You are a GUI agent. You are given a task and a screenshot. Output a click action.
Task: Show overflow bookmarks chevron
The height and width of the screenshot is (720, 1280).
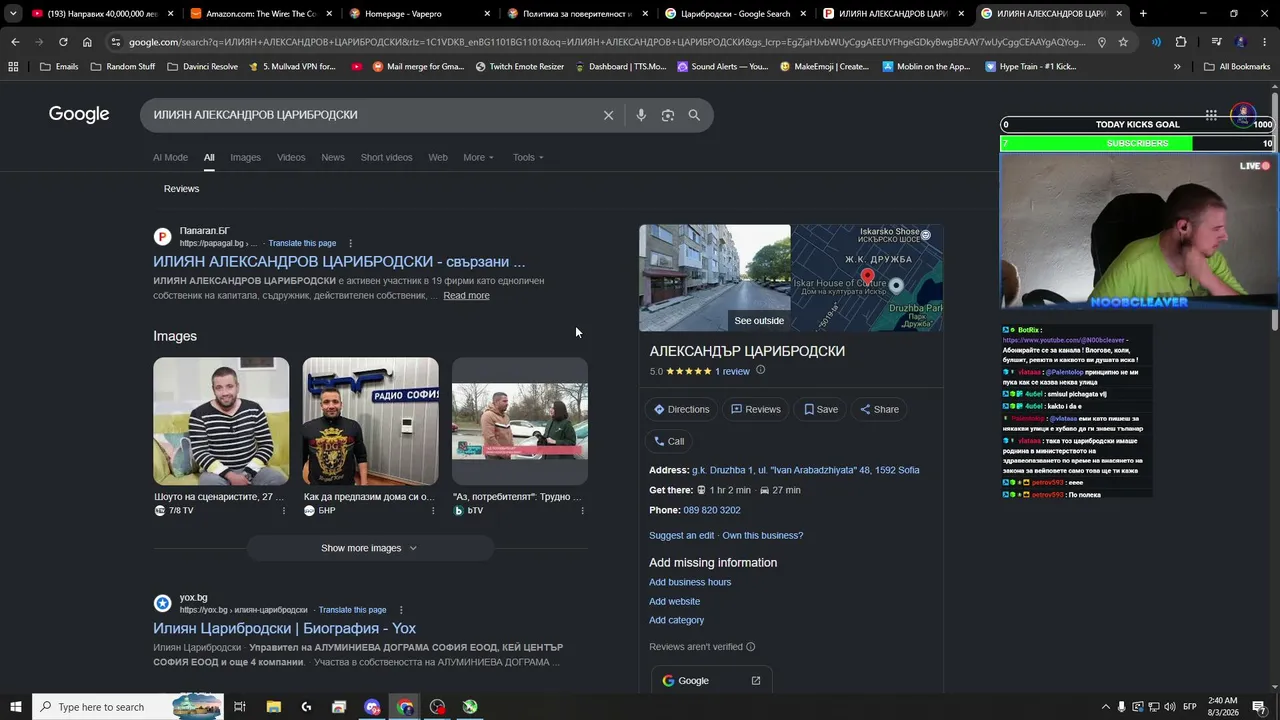pos(1177,67)
